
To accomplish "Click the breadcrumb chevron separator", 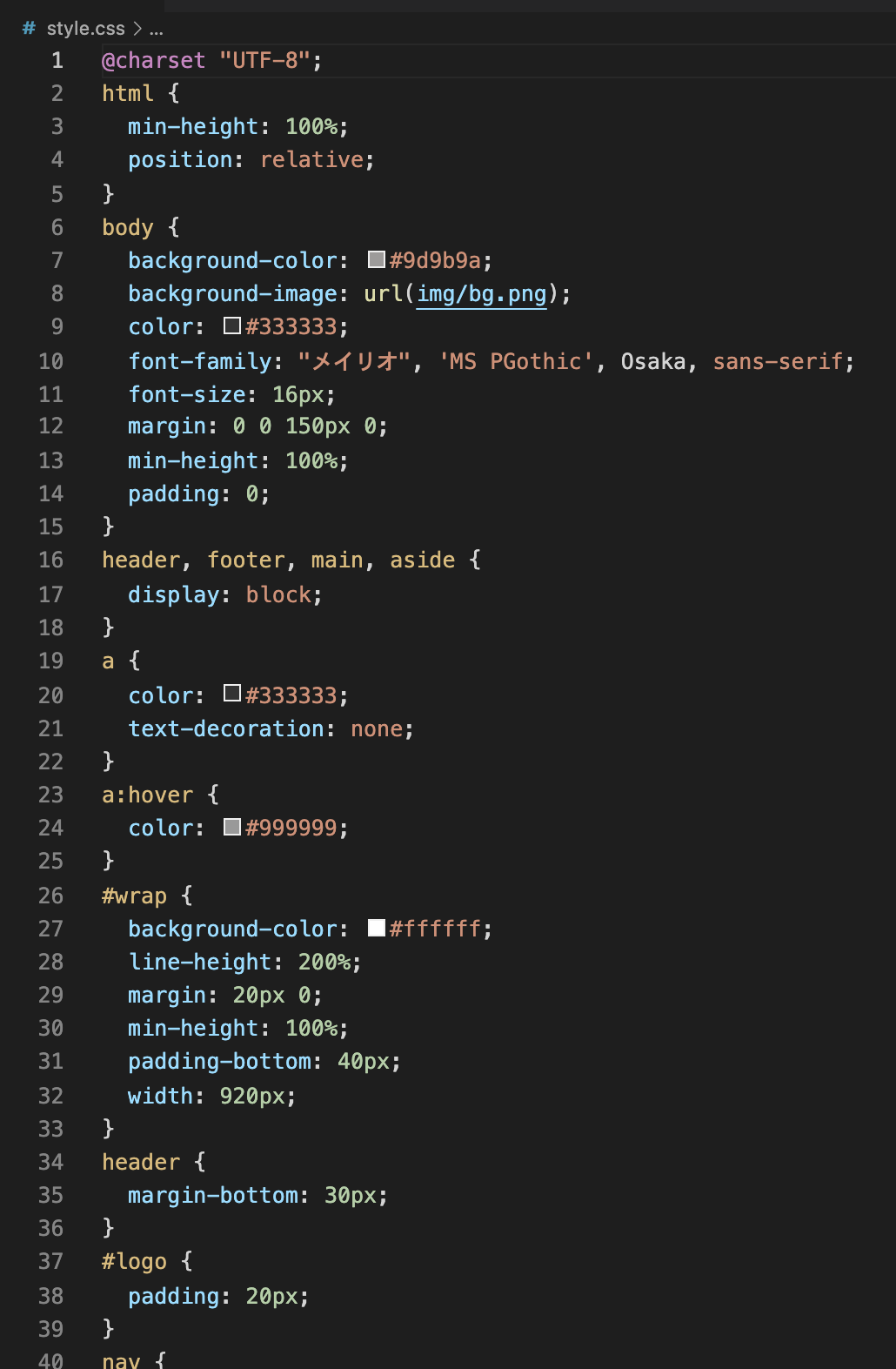I will tap(137, 29).
